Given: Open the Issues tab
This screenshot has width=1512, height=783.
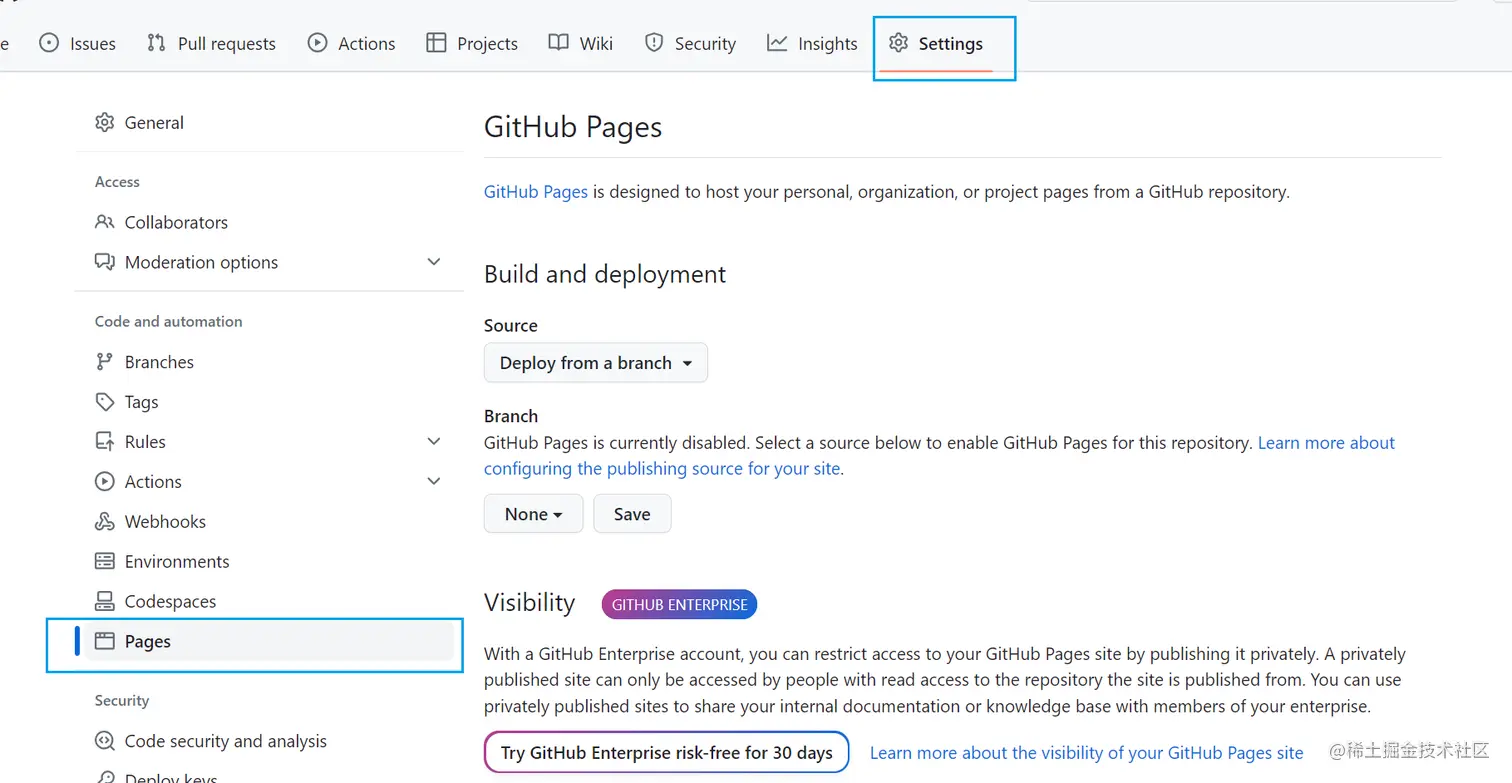Looking at the screenshot, I should click(77, 43).
